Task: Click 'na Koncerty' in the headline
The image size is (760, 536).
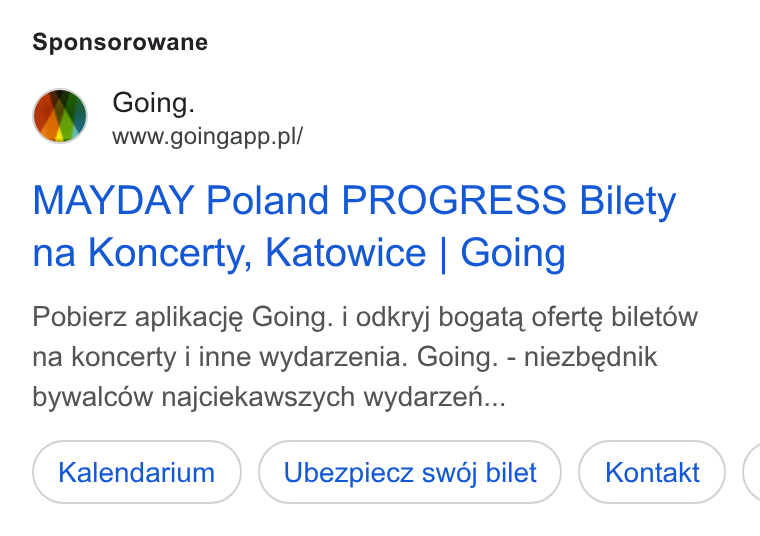Action: [x=142, y=253]
